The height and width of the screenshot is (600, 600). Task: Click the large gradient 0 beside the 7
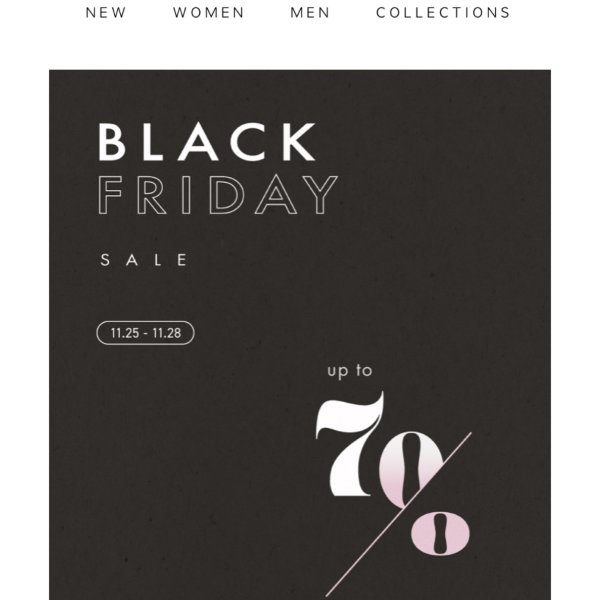click(410, 469)
